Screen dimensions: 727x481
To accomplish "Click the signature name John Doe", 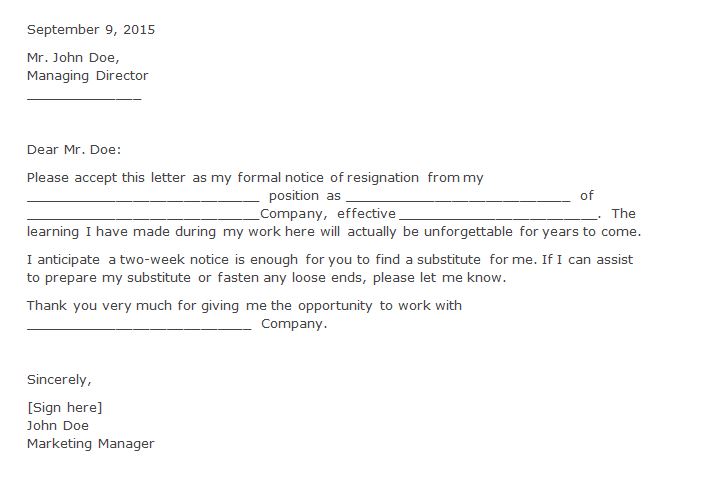I will pos(58,426).
